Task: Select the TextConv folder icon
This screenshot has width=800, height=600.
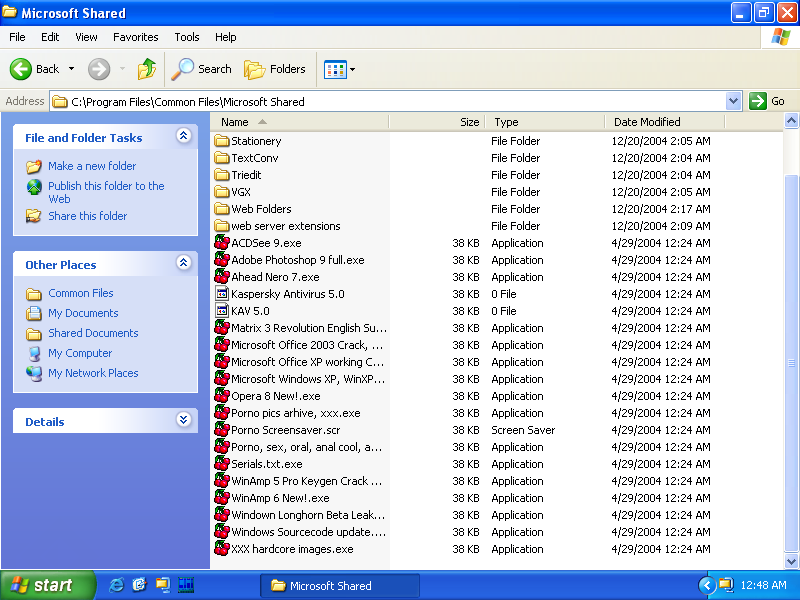Action: [221, 158]
